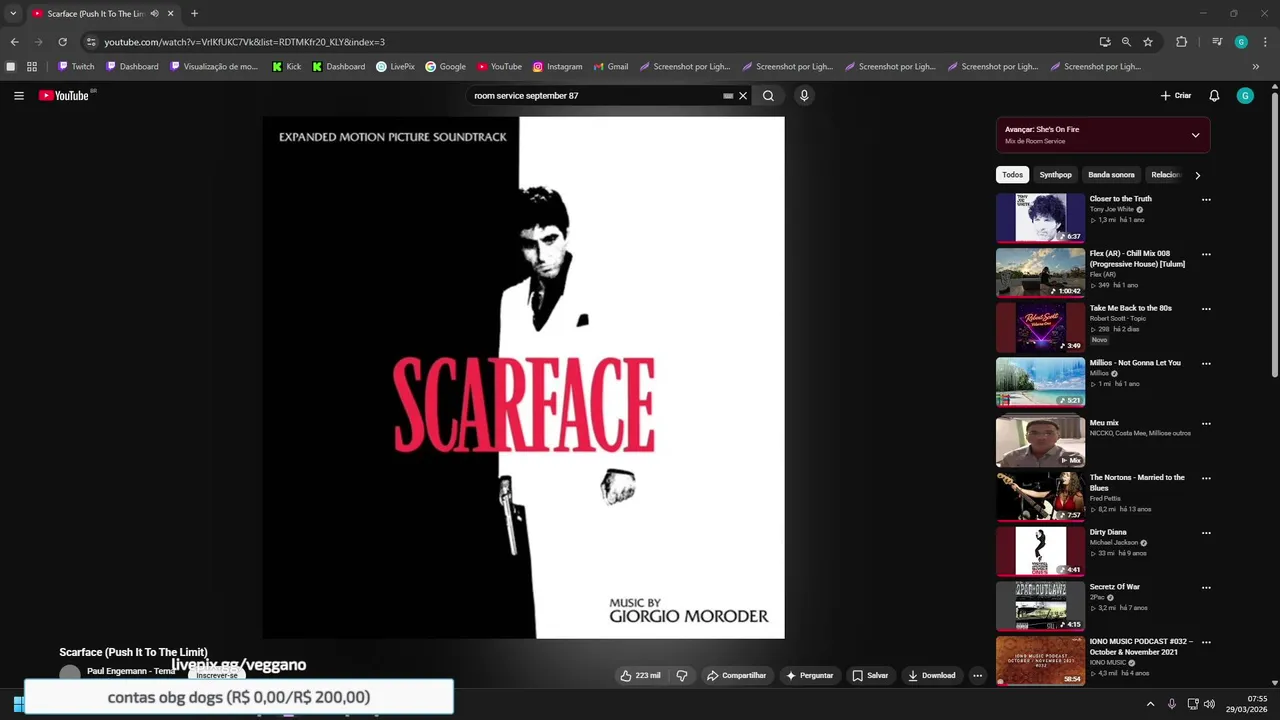Image resolution: width=1280 pixels, height=720 pixels.
Task: Open The Nortons - Married to the Blues
Action: 1137,483
